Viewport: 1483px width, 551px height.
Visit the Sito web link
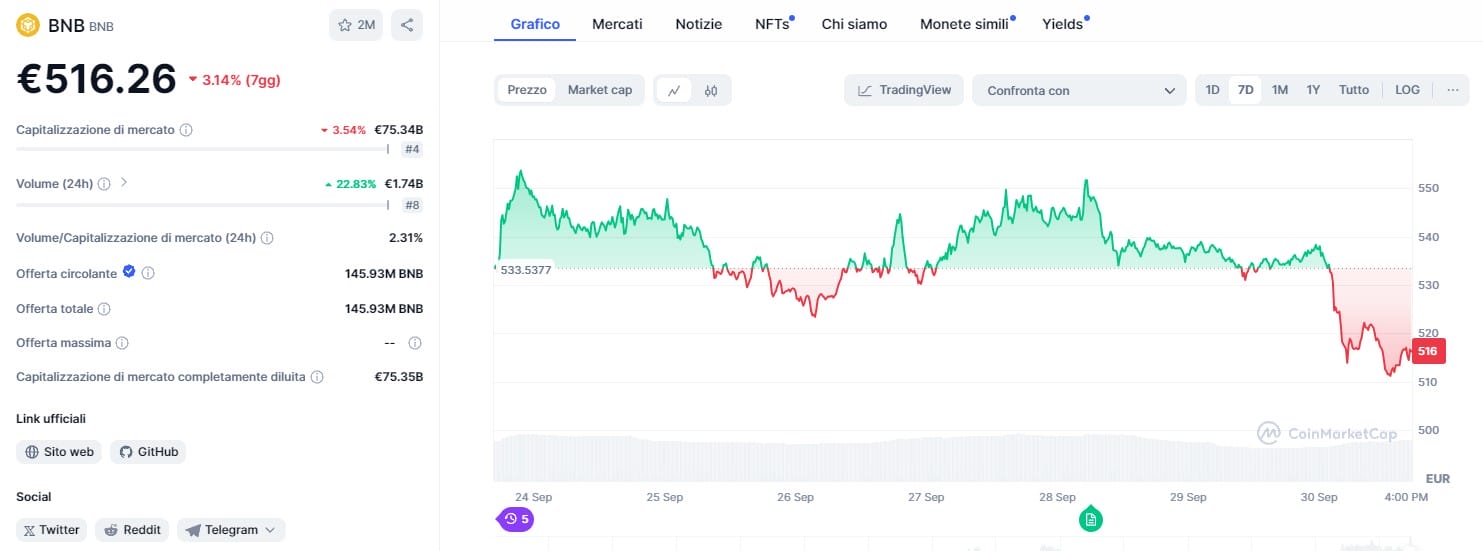click(x=60, y=452)
